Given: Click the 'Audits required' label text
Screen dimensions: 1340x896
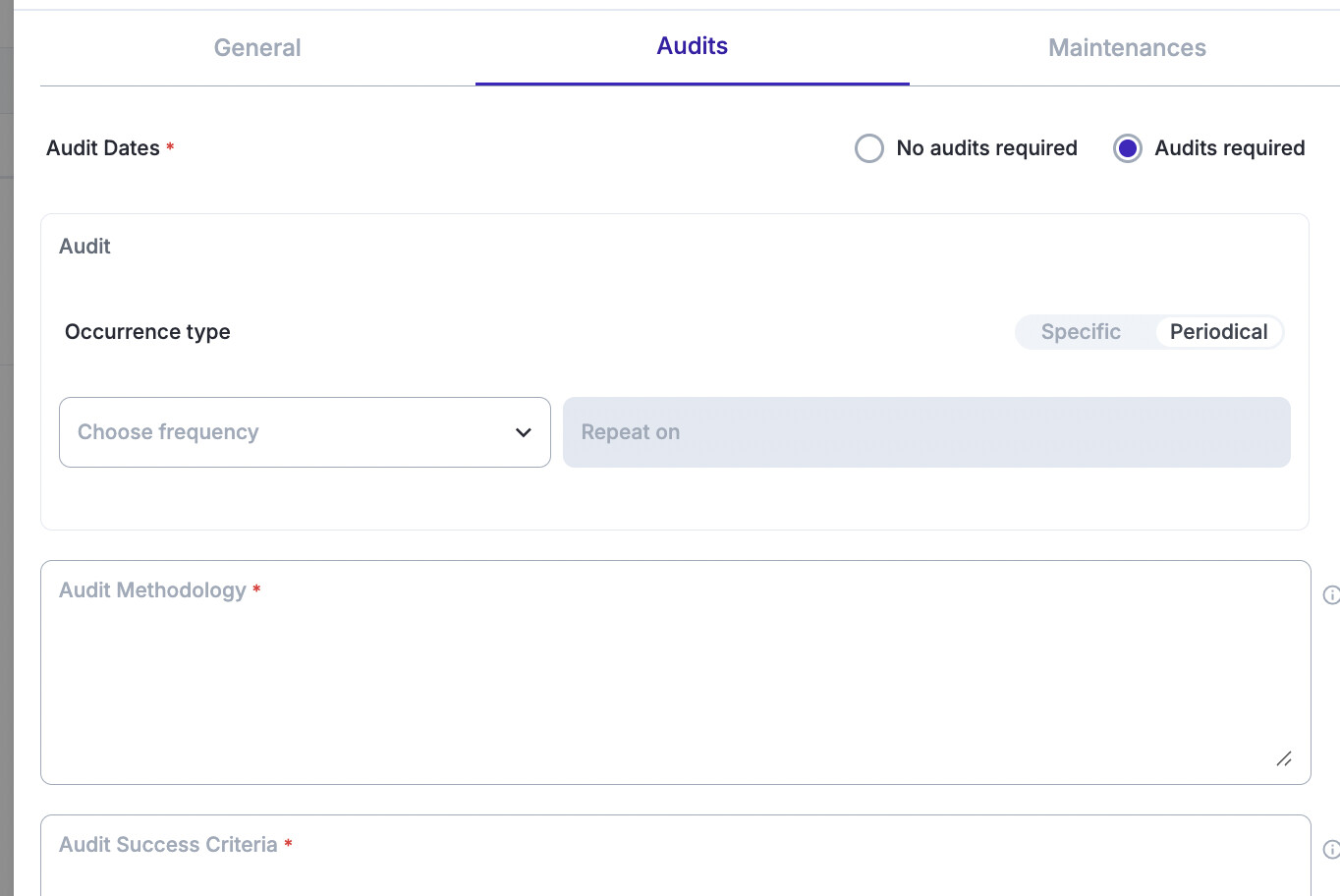Looking at the screenshot, I should coord(1229,148).
